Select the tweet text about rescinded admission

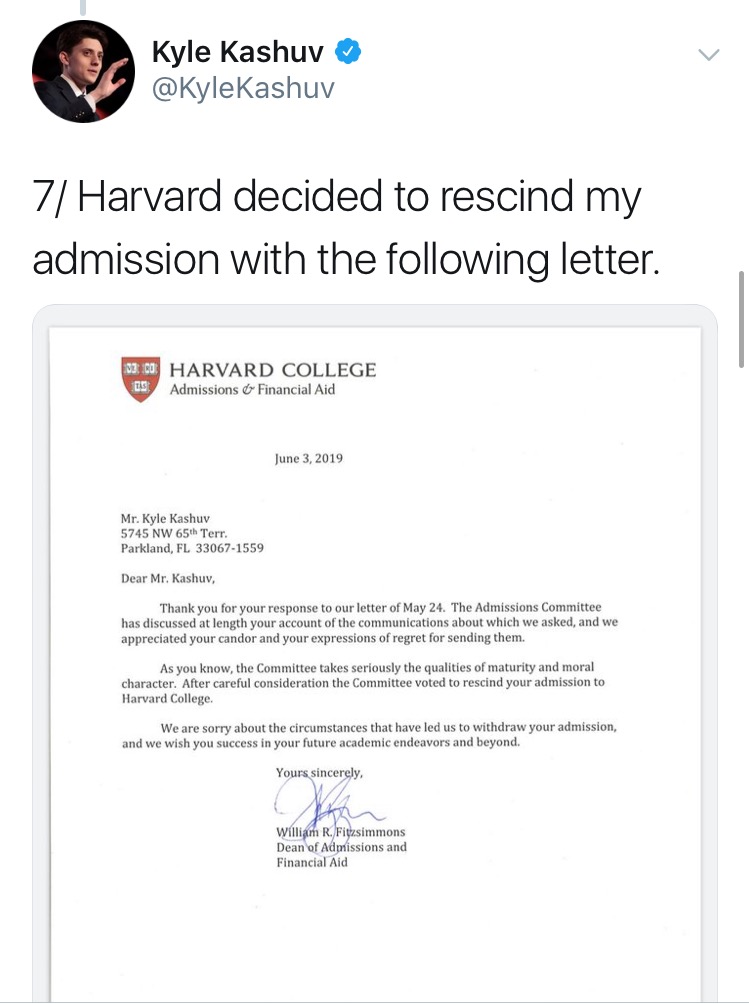pyautogui.click(x=346, y=227)
